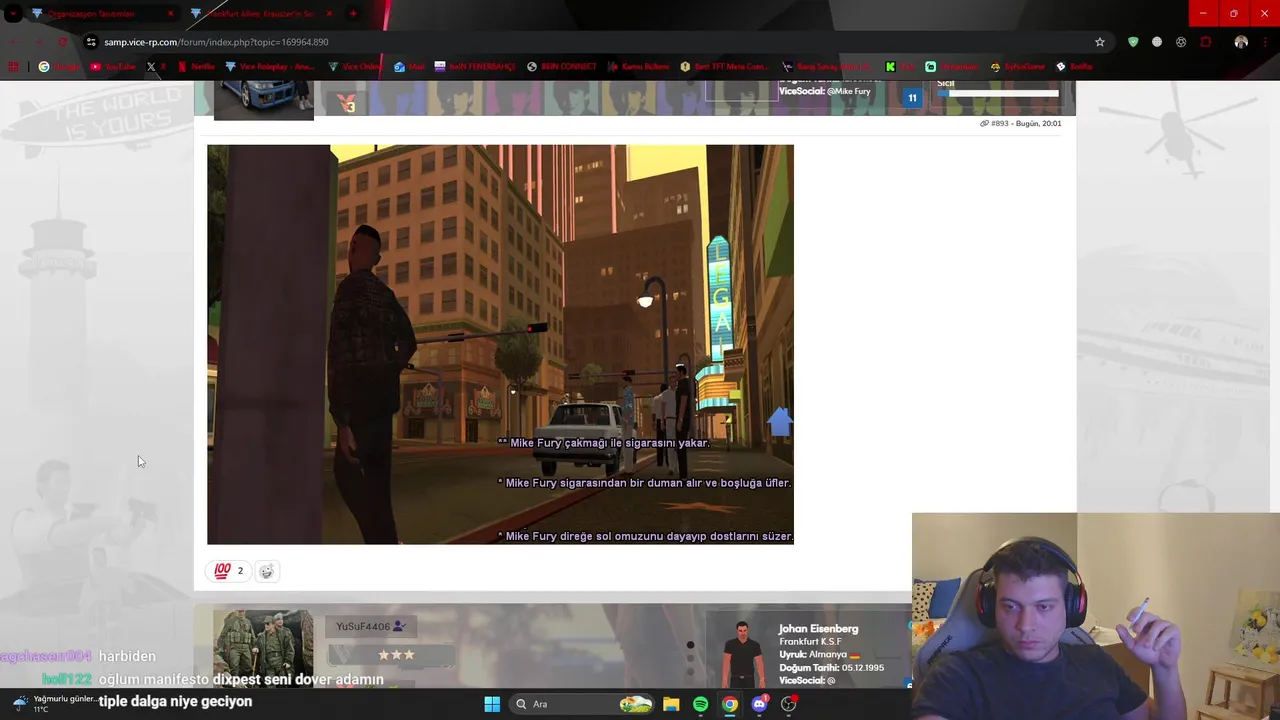The height and width of the screenshot is (720, 1280).
Task: Open a new browser tab
Action: coord(353,14)
